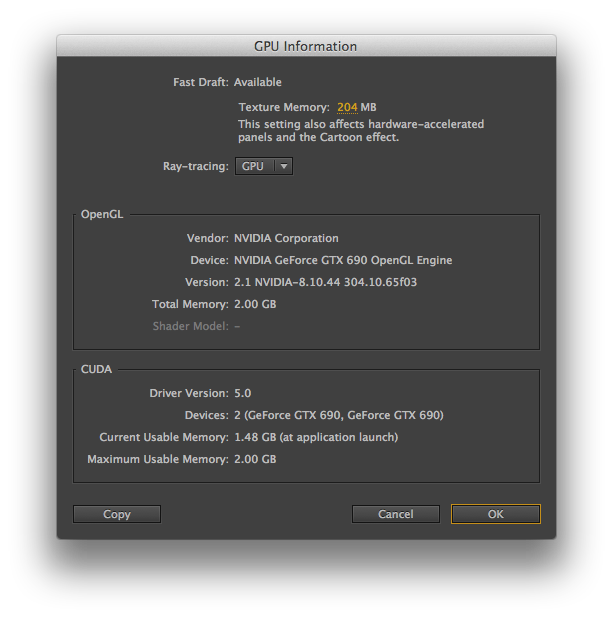Click the Texture Memory label
The width and height of the screenshot is (613, 618).
tap(284, 107)
